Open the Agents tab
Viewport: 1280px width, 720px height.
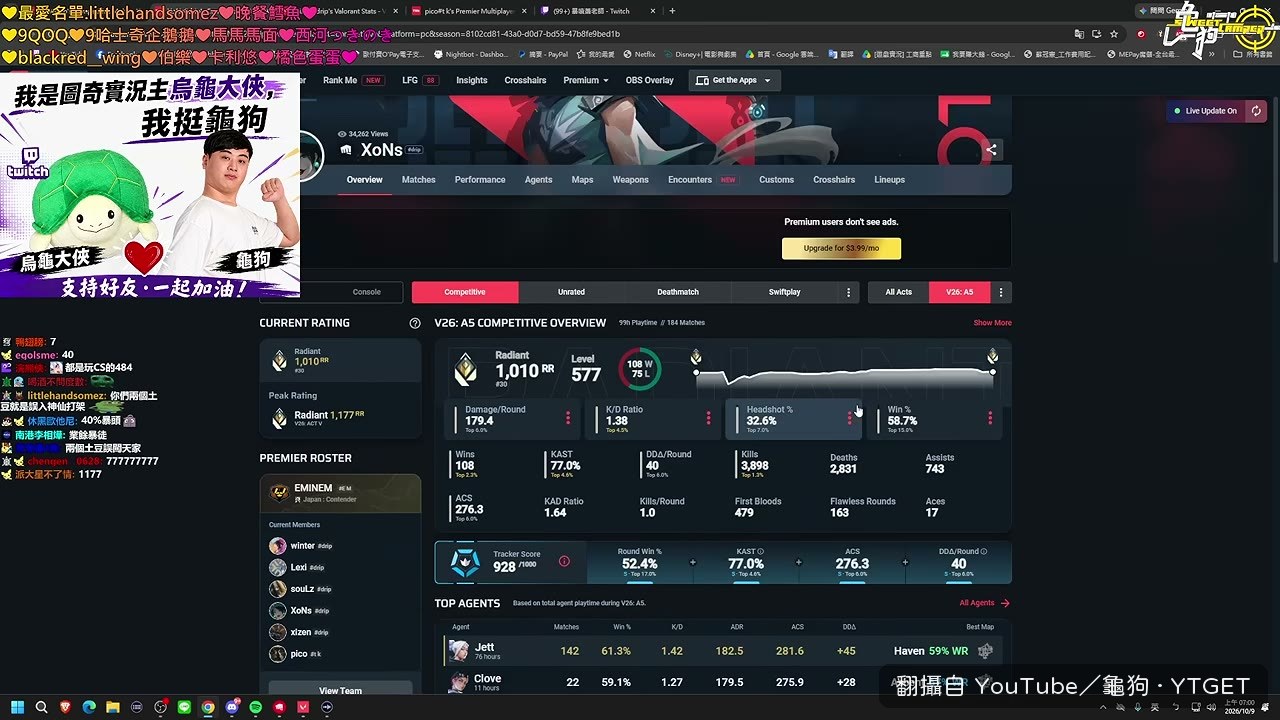click(x=538, y=180)
